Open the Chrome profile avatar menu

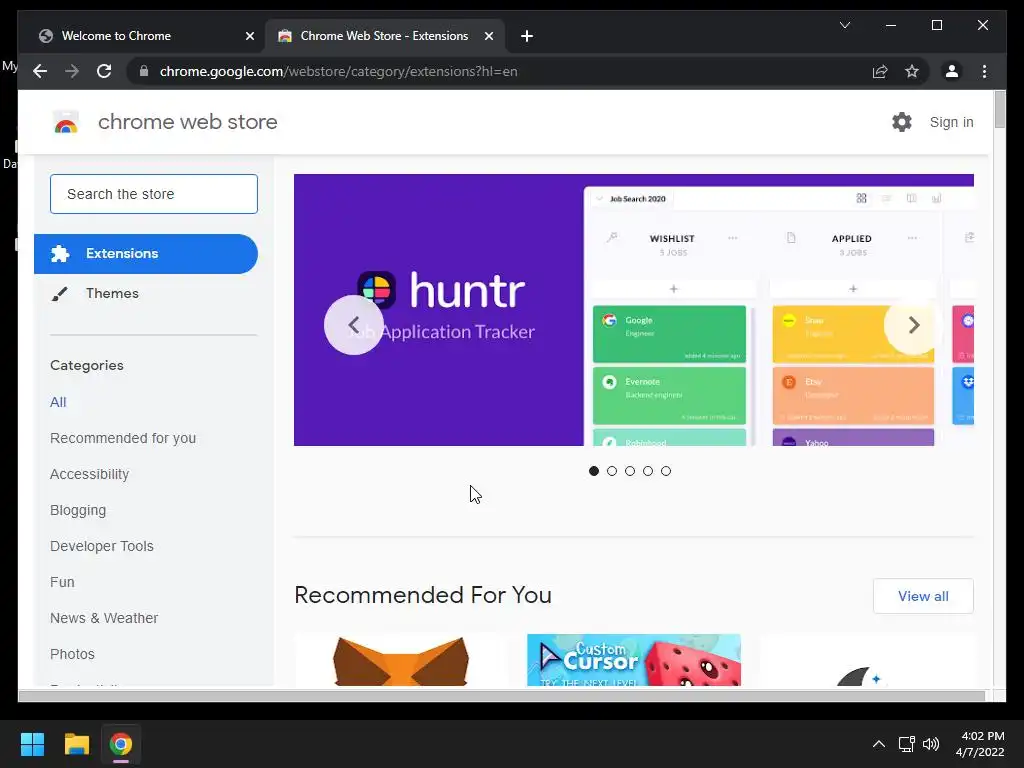[x=952, y=71]
